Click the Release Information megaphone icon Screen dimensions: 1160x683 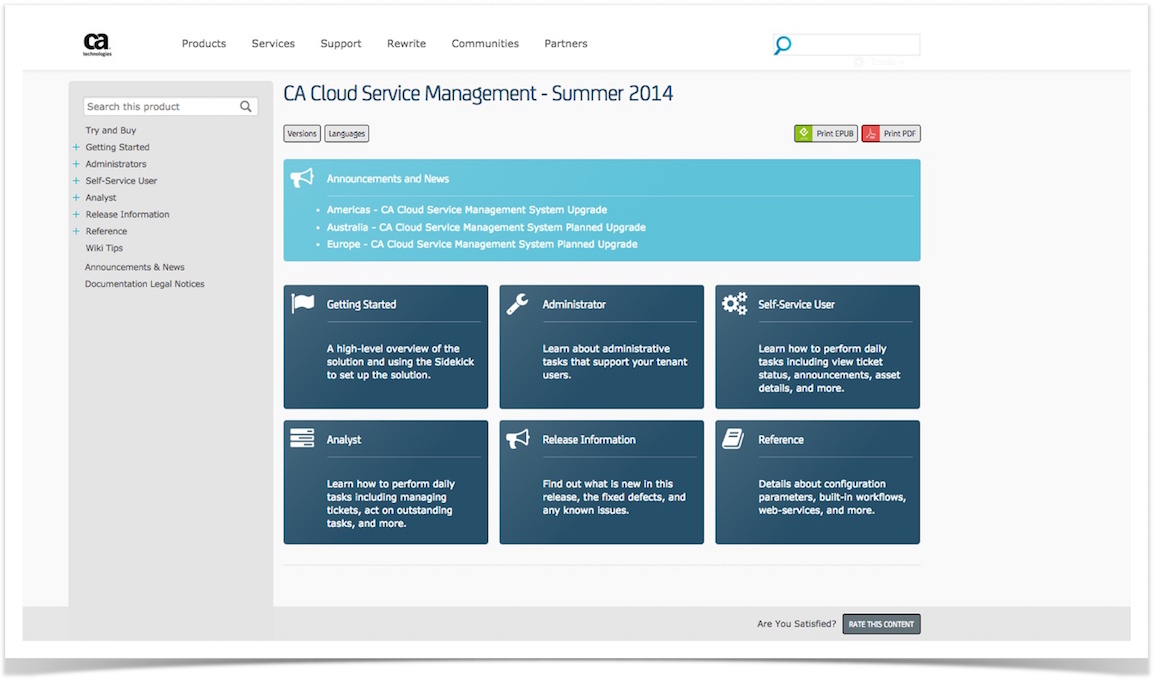click(518, 438)
